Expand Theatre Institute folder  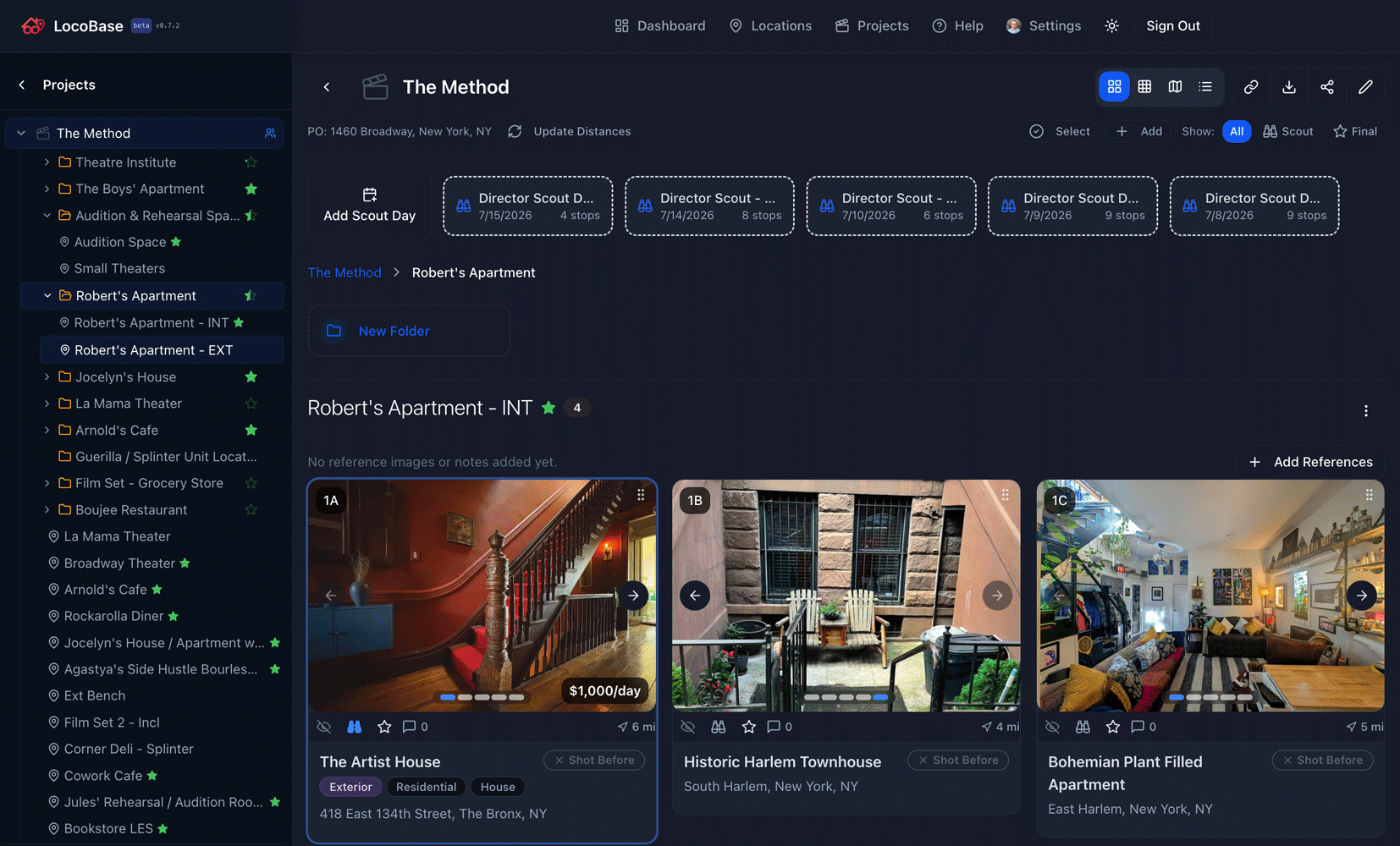coord(47,162)
